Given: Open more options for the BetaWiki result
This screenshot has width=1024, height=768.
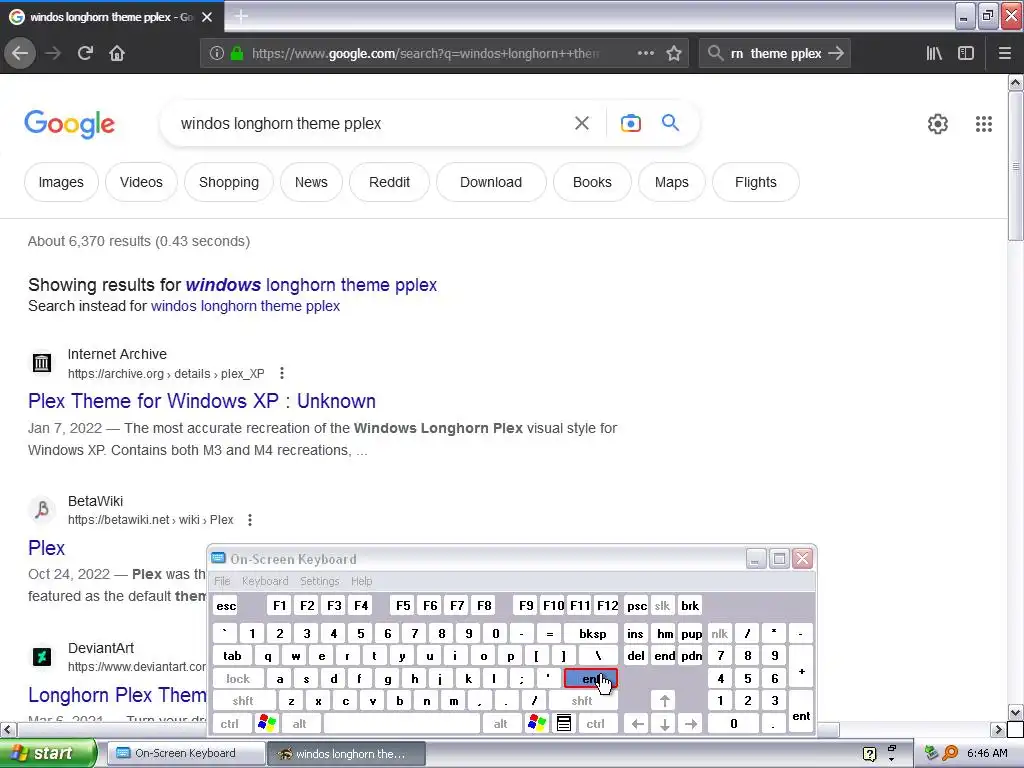Looking at the screenshot, I should (x=249, y=520).
